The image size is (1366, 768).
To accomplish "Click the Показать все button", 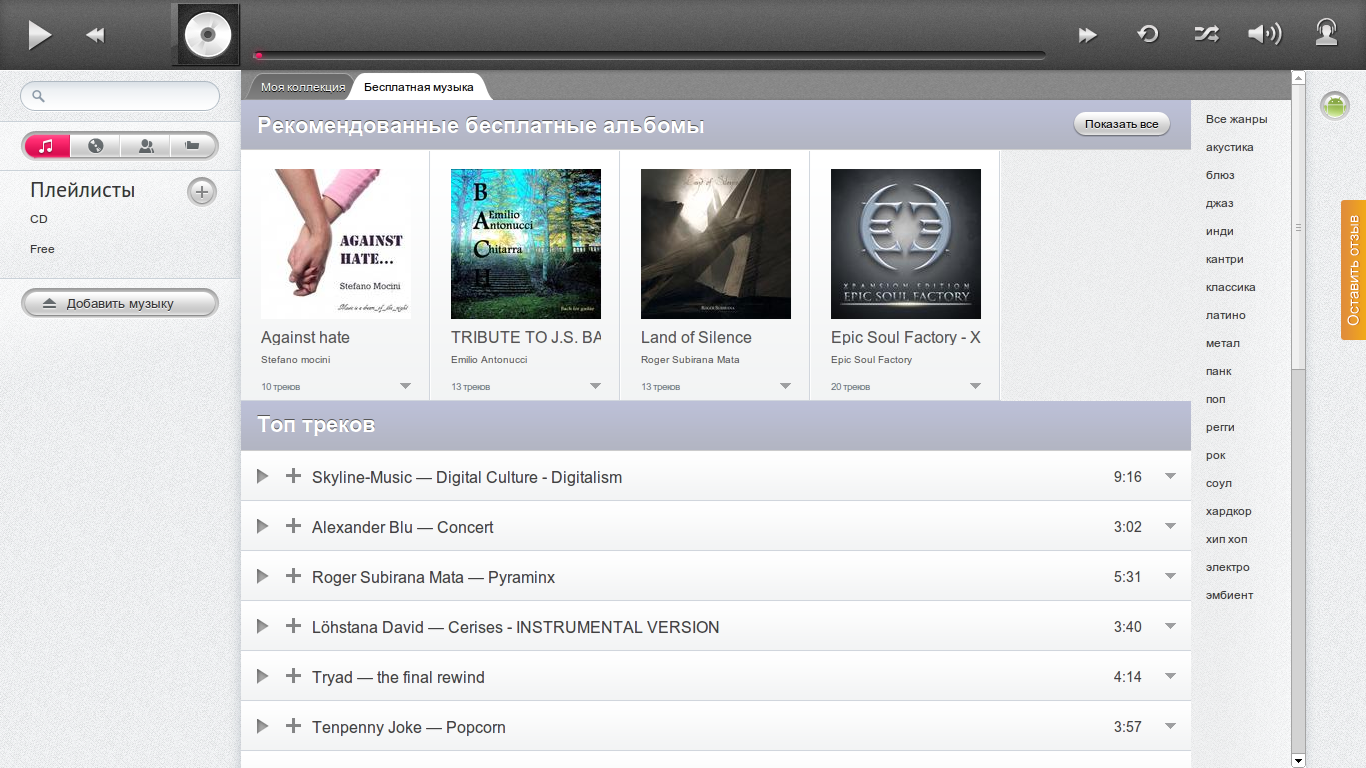I will pyautogui.click(x=1121, y=124).
